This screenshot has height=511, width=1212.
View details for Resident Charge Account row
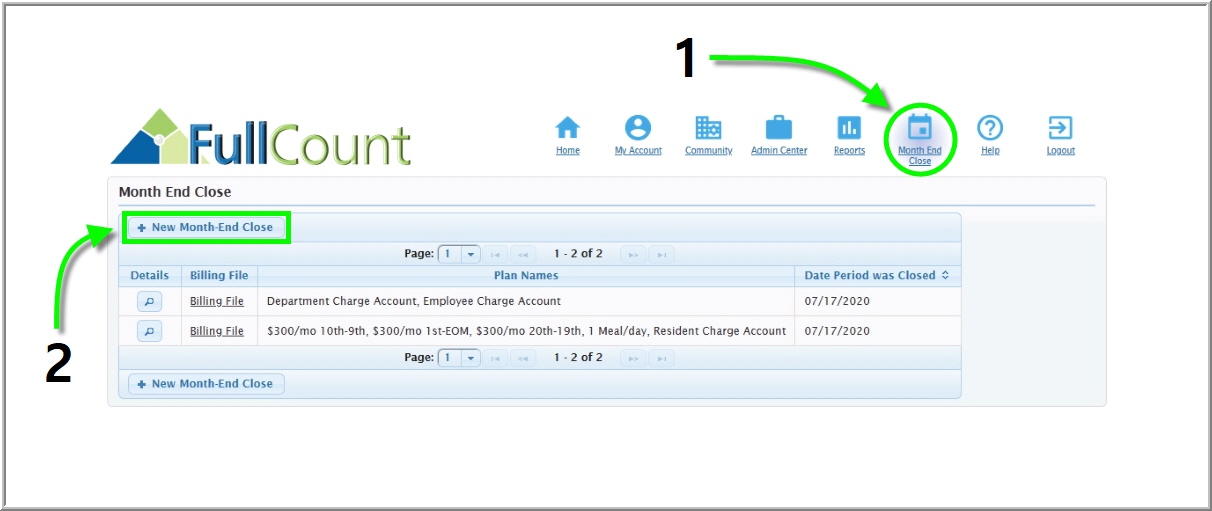[149, 331]
